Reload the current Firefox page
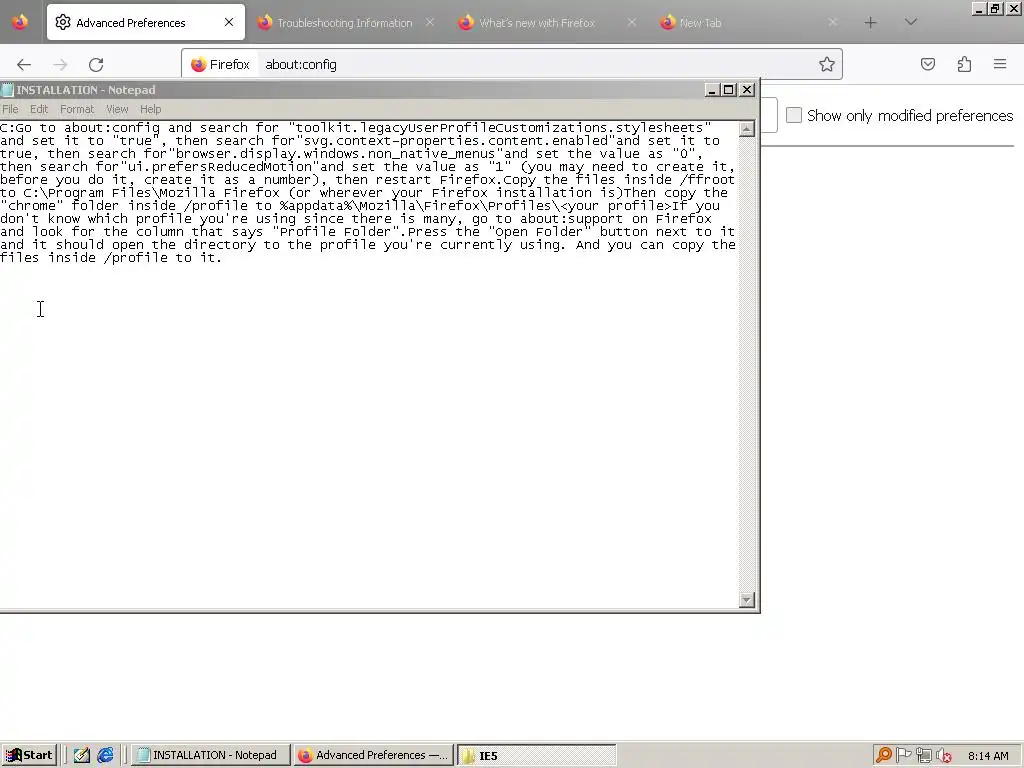This screenshot has width=1024, height=768. tap(96, 65)
